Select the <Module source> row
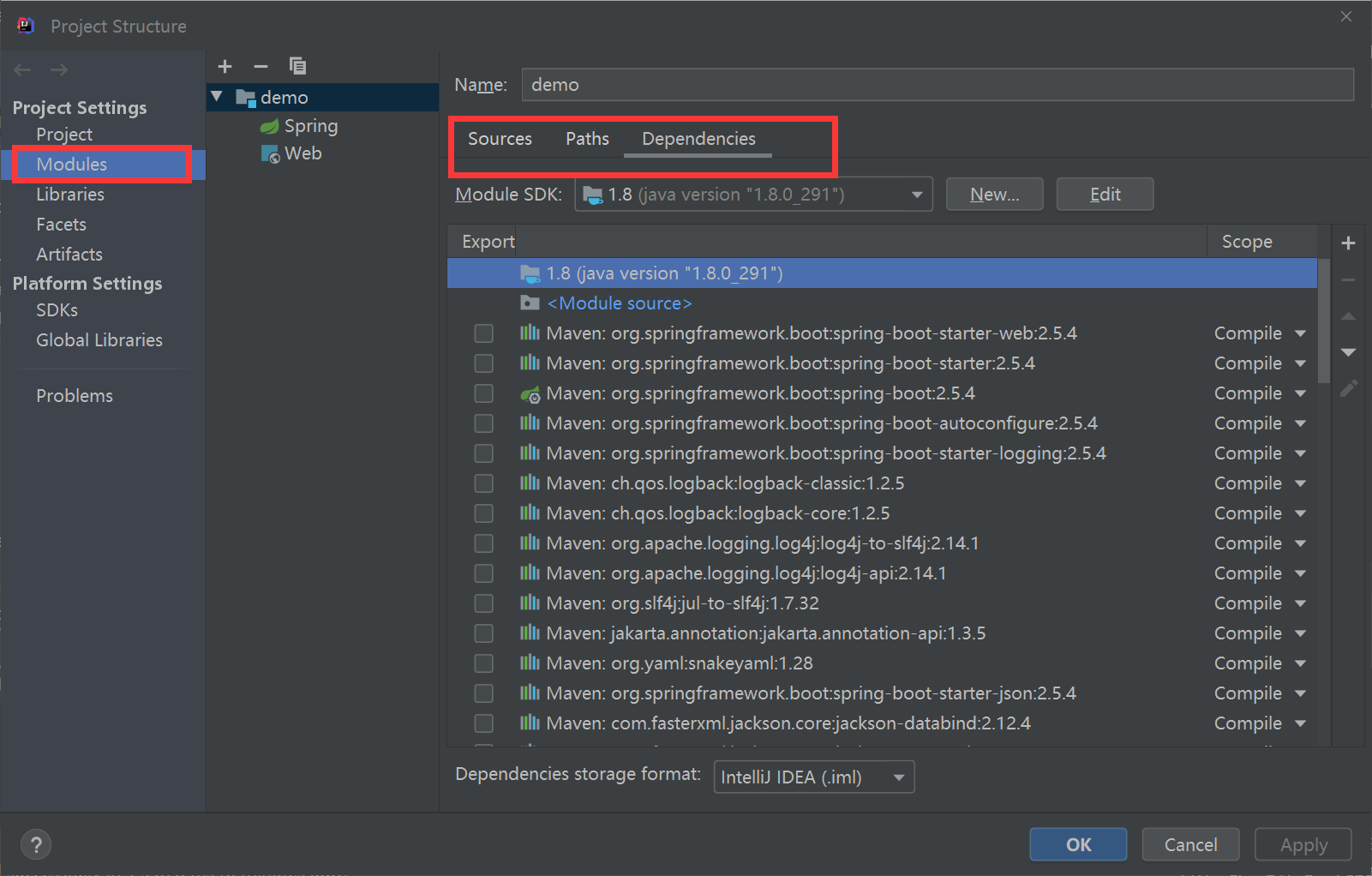 882,303
